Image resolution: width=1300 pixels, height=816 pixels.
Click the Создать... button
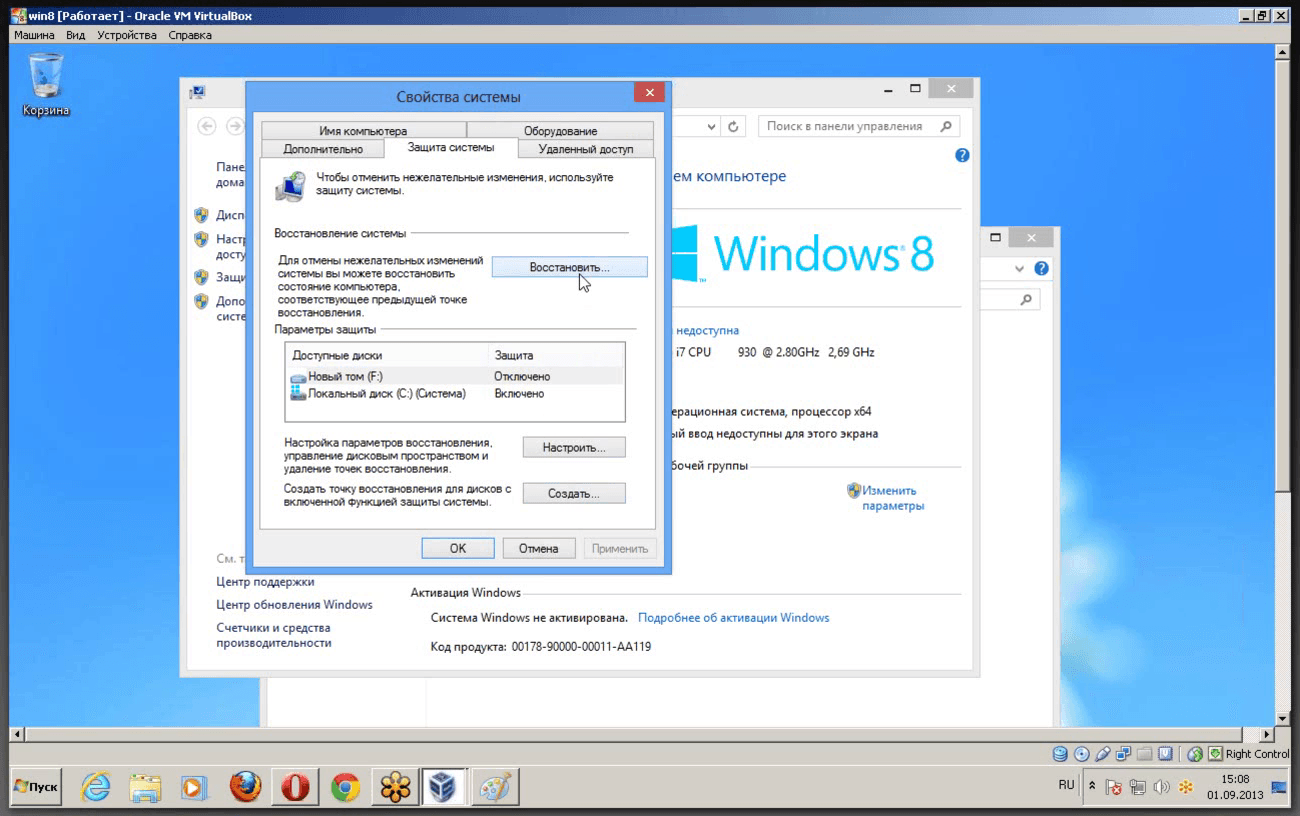point(574,493)
